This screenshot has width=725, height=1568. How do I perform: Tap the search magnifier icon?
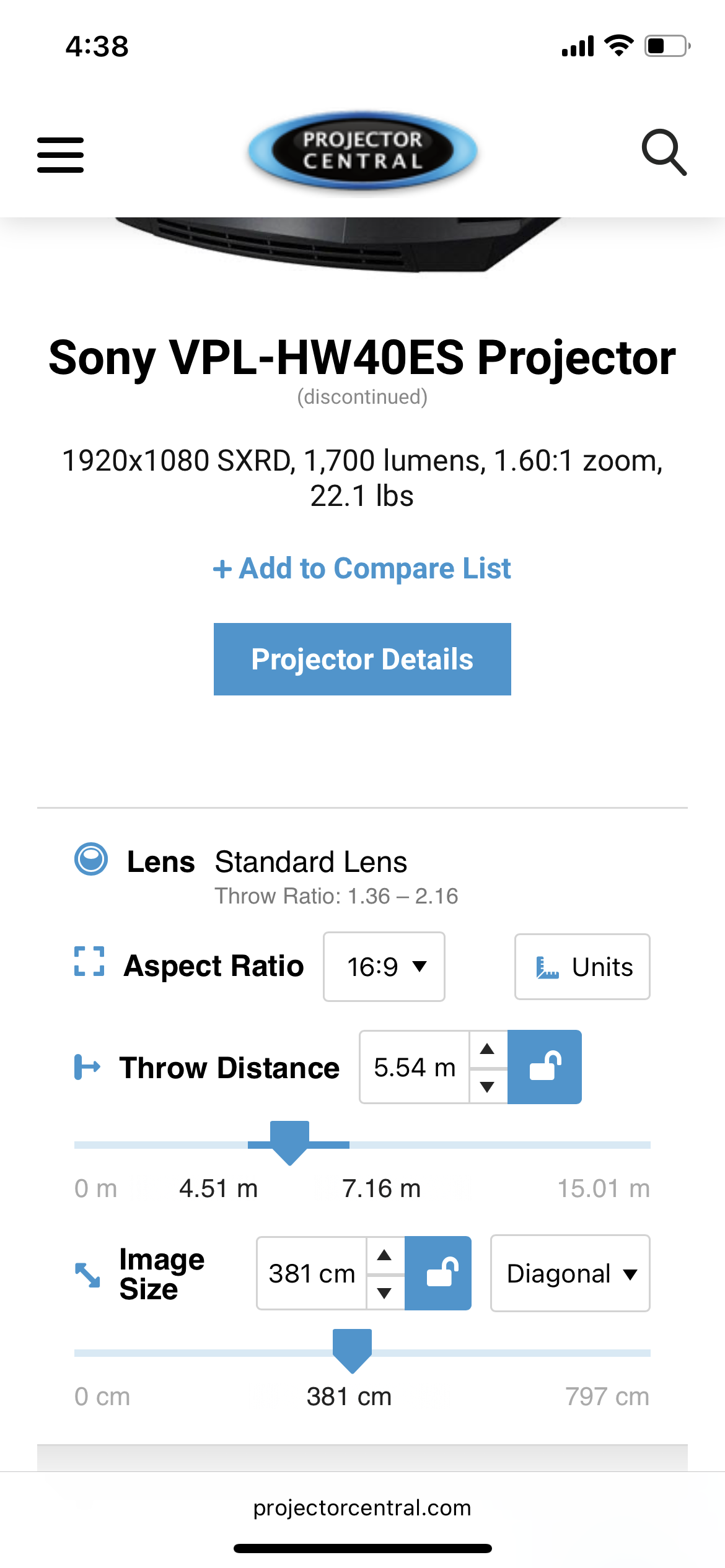coord(664,152)
